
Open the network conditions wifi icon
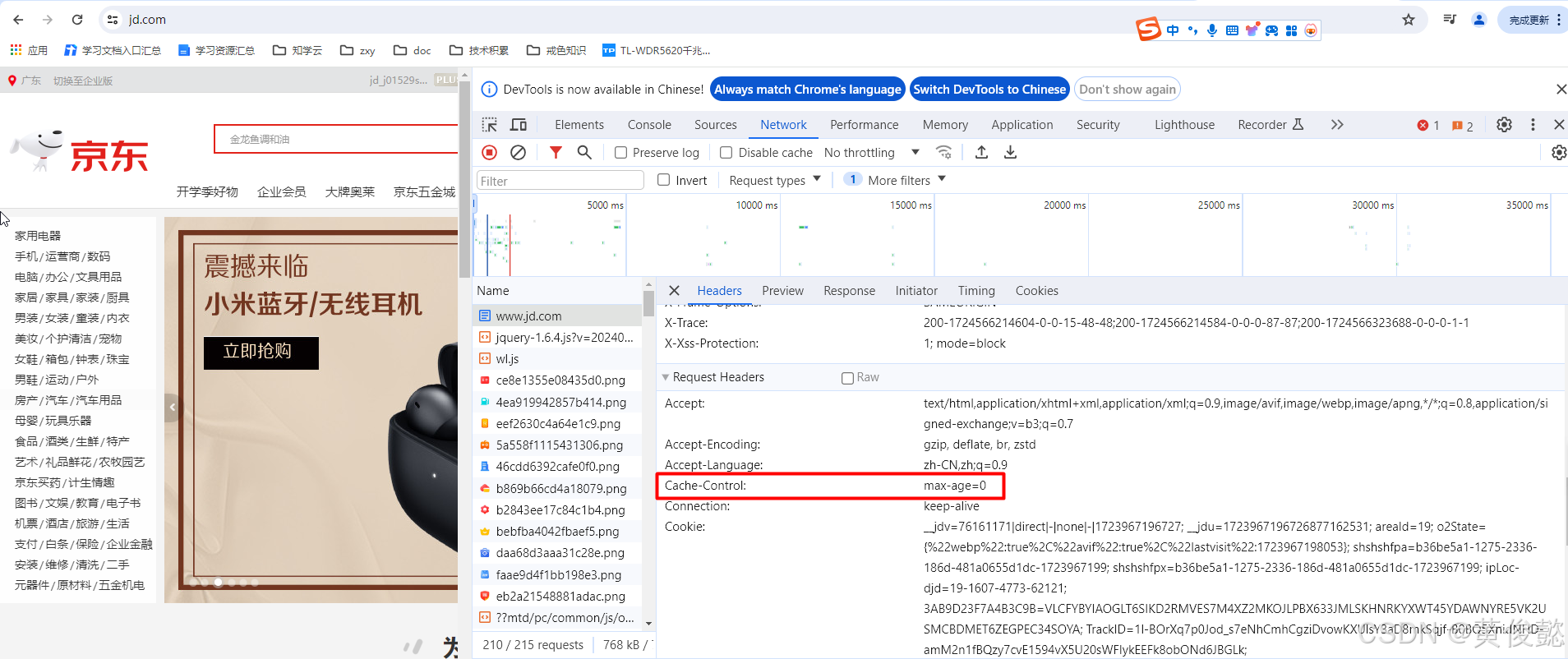(944, 152)
